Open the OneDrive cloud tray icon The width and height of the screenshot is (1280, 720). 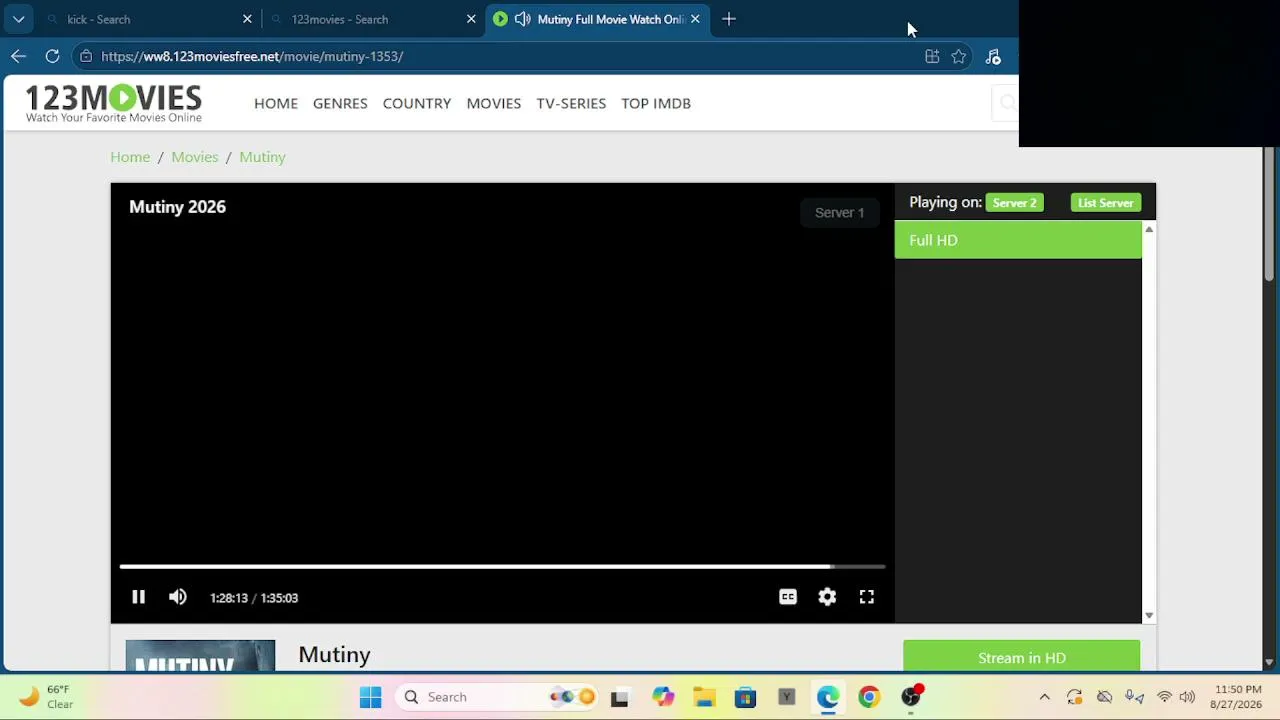coord(1105,697)
